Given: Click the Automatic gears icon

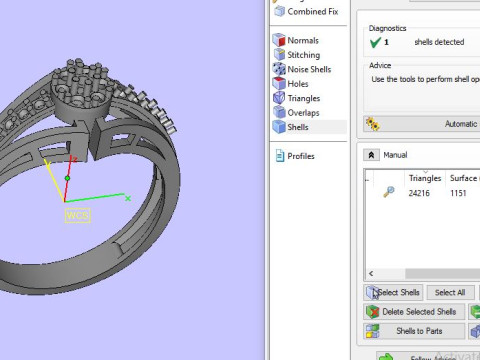Looking at the screenshot, I should [x=373, y=124].
